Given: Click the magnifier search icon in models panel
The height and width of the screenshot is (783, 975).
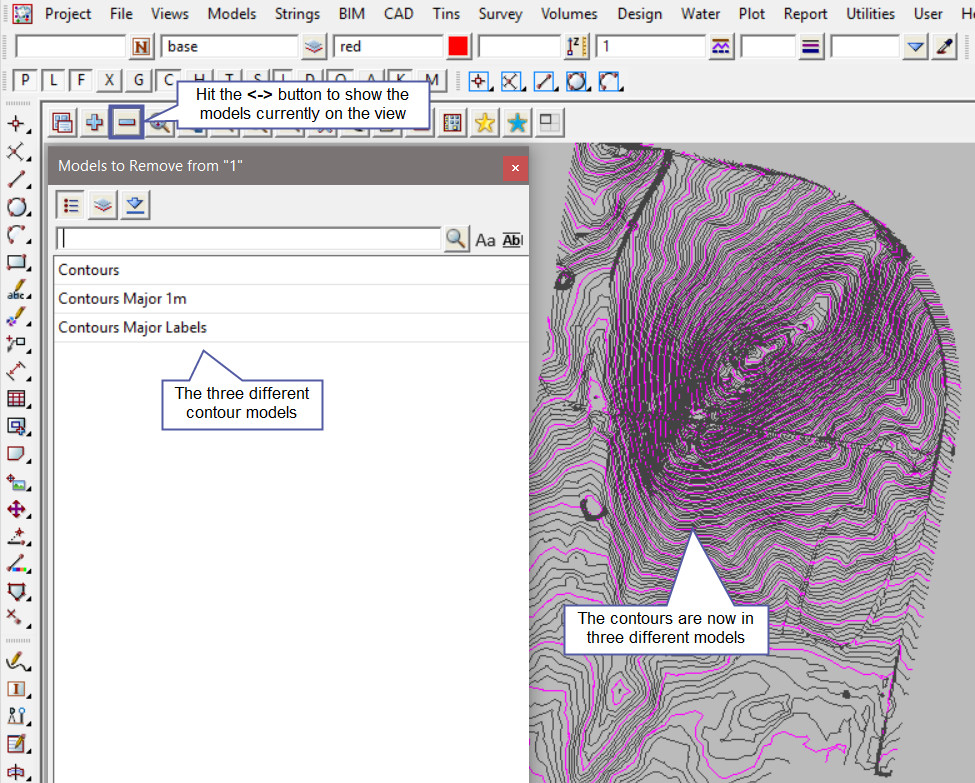Looking at the screenshot, I should click(456, 239).
